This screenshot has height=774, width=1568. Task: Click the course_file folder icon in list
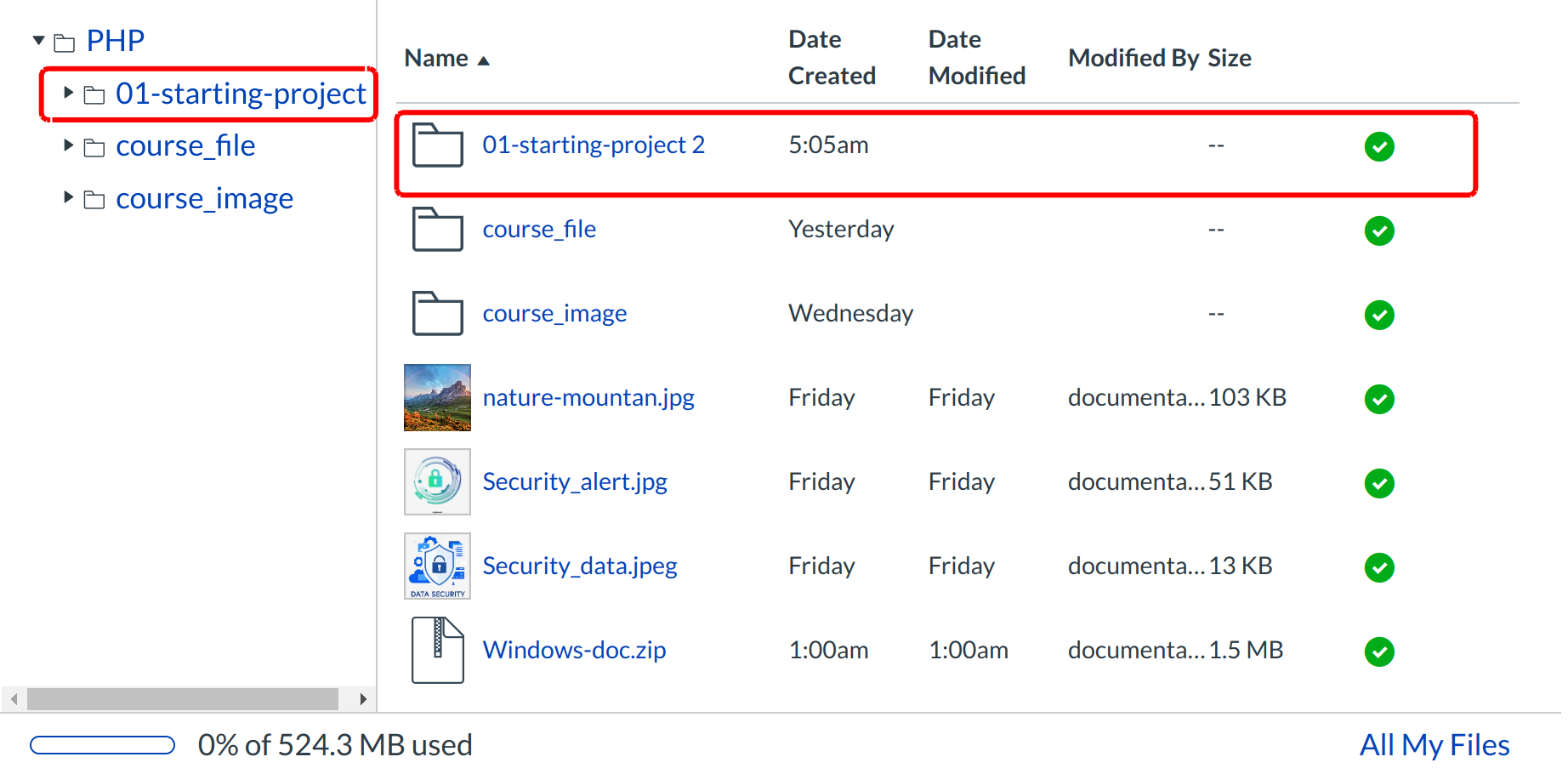coord(437,230)
